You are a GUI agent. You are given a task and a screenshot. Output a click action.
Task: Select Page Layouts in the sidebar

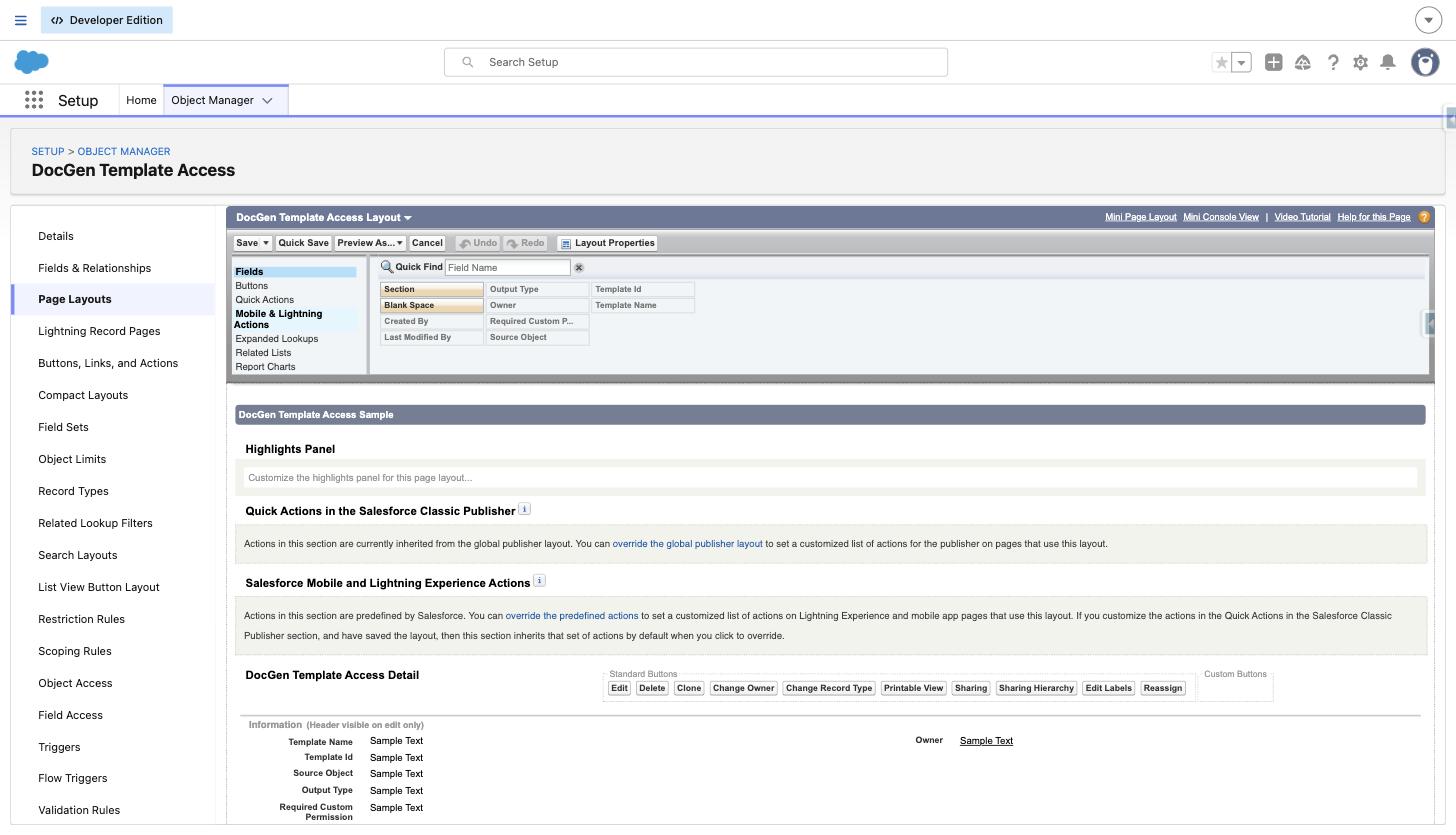[75, 299]
